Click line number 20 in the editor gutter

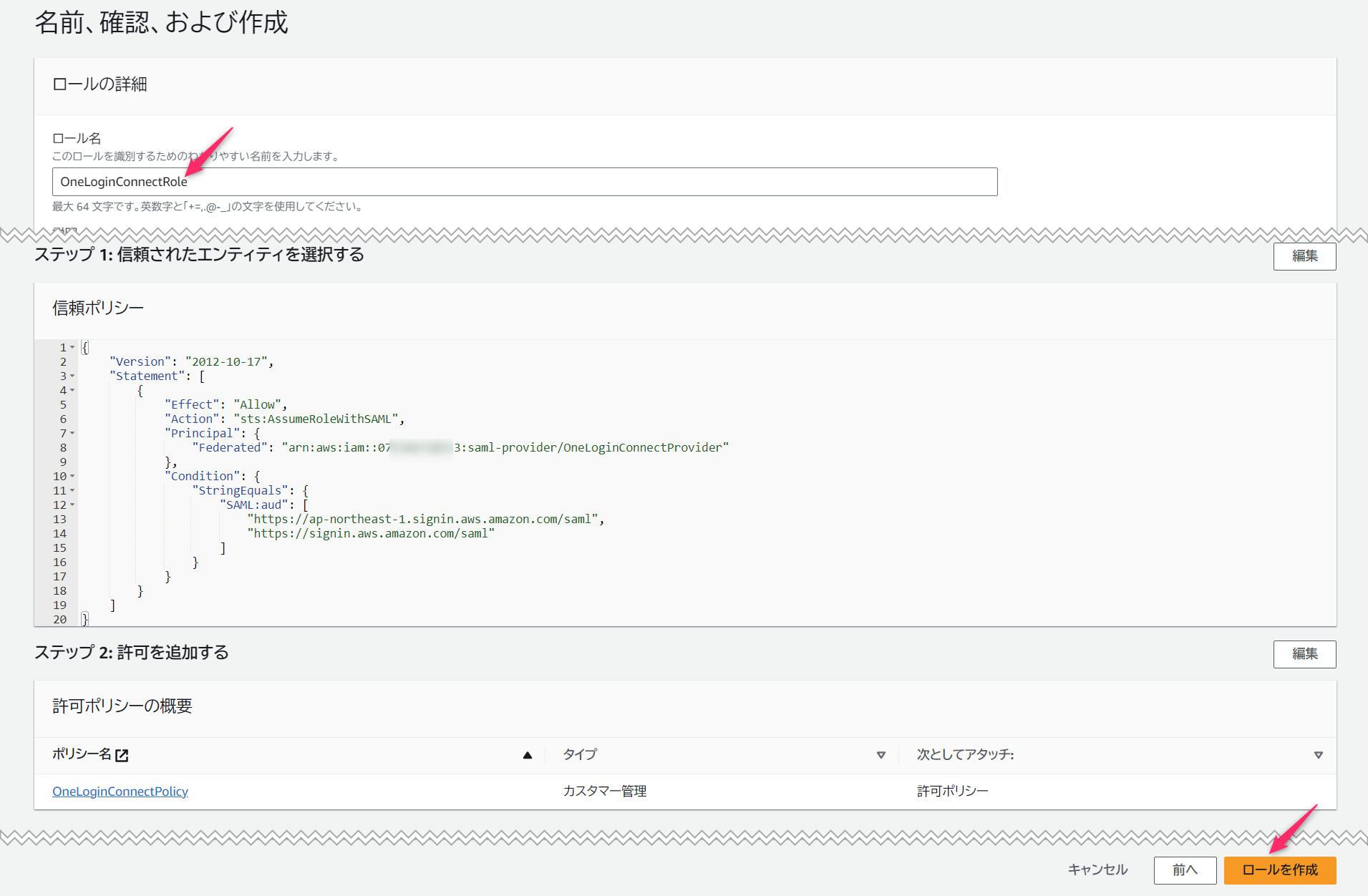click(59, 620)
